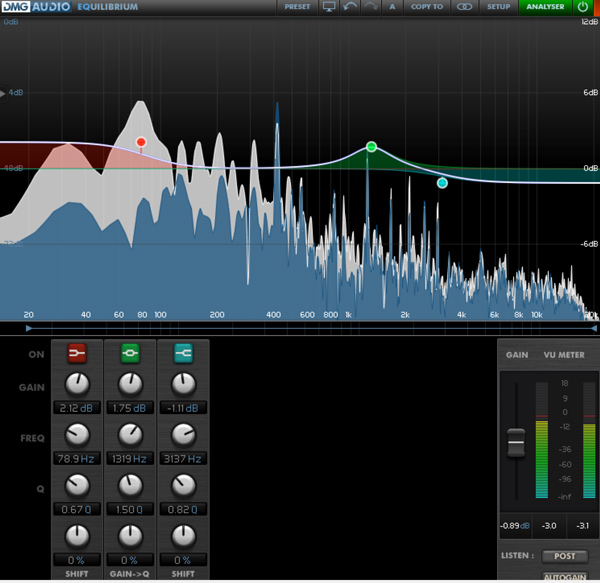600x583 pixels.
Task: Toggle the cyan high-shelf band ON button
Action: pyautogui.click(x=183, y=353)
